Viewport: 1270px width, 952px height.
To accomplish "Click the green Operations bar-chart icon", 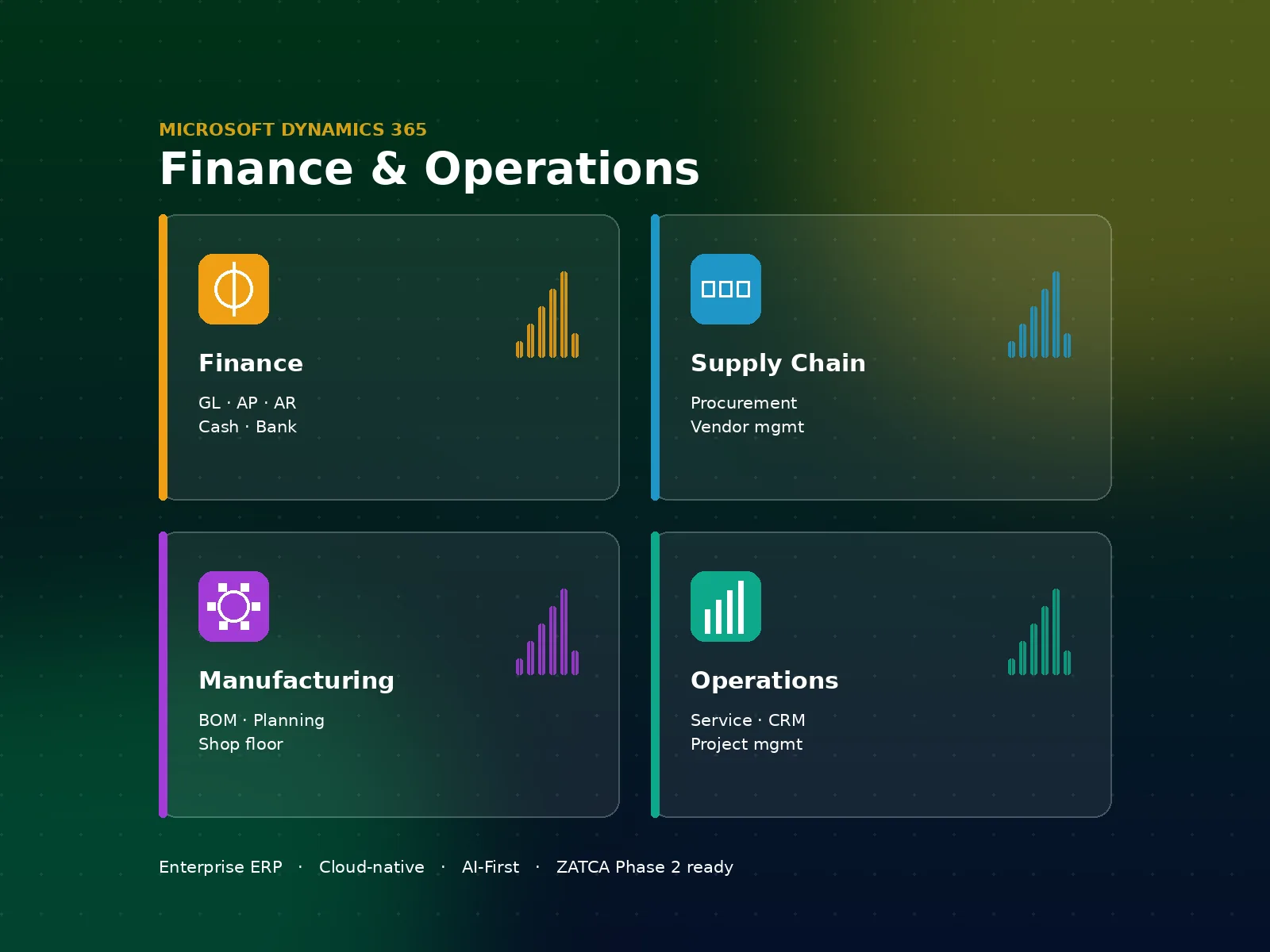I will (x=725, y=606).
